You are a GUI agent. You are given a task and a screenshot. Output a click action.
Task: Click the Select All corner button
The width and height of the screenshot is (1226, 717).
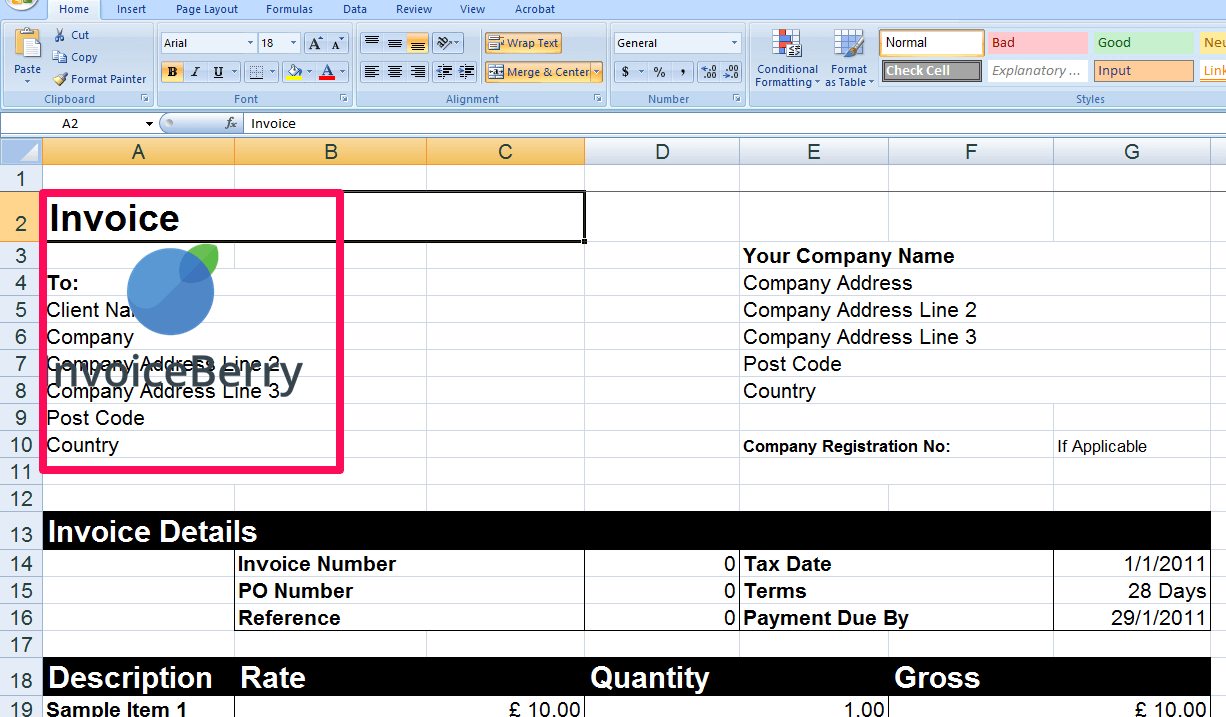[21, 151]
